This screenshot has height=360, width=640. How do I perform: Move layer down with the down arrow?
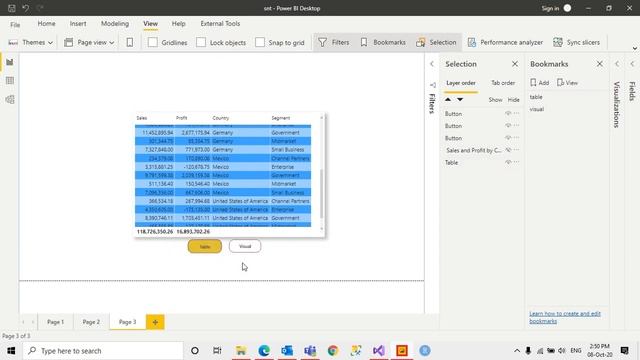point(460,100)
